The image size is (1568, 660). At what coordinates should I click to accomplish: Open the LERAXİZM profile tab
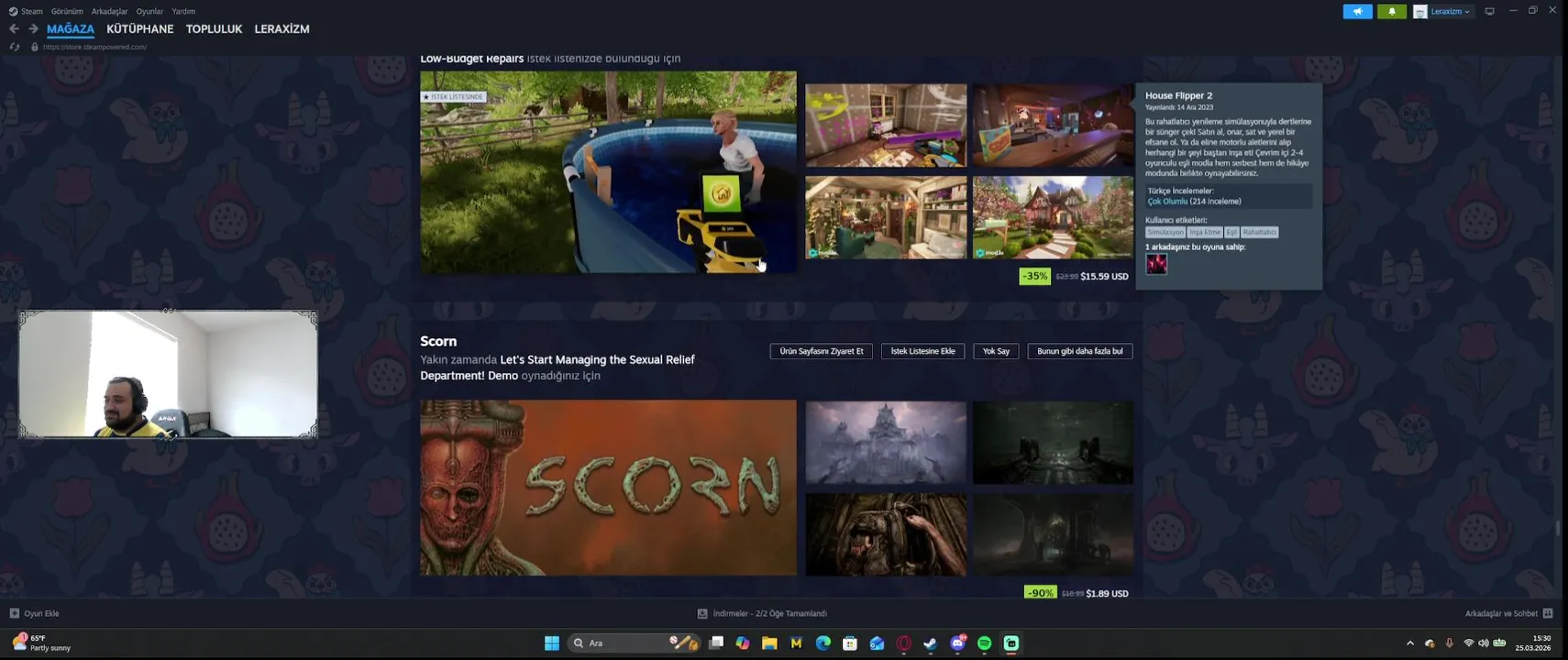coord(282,29)
